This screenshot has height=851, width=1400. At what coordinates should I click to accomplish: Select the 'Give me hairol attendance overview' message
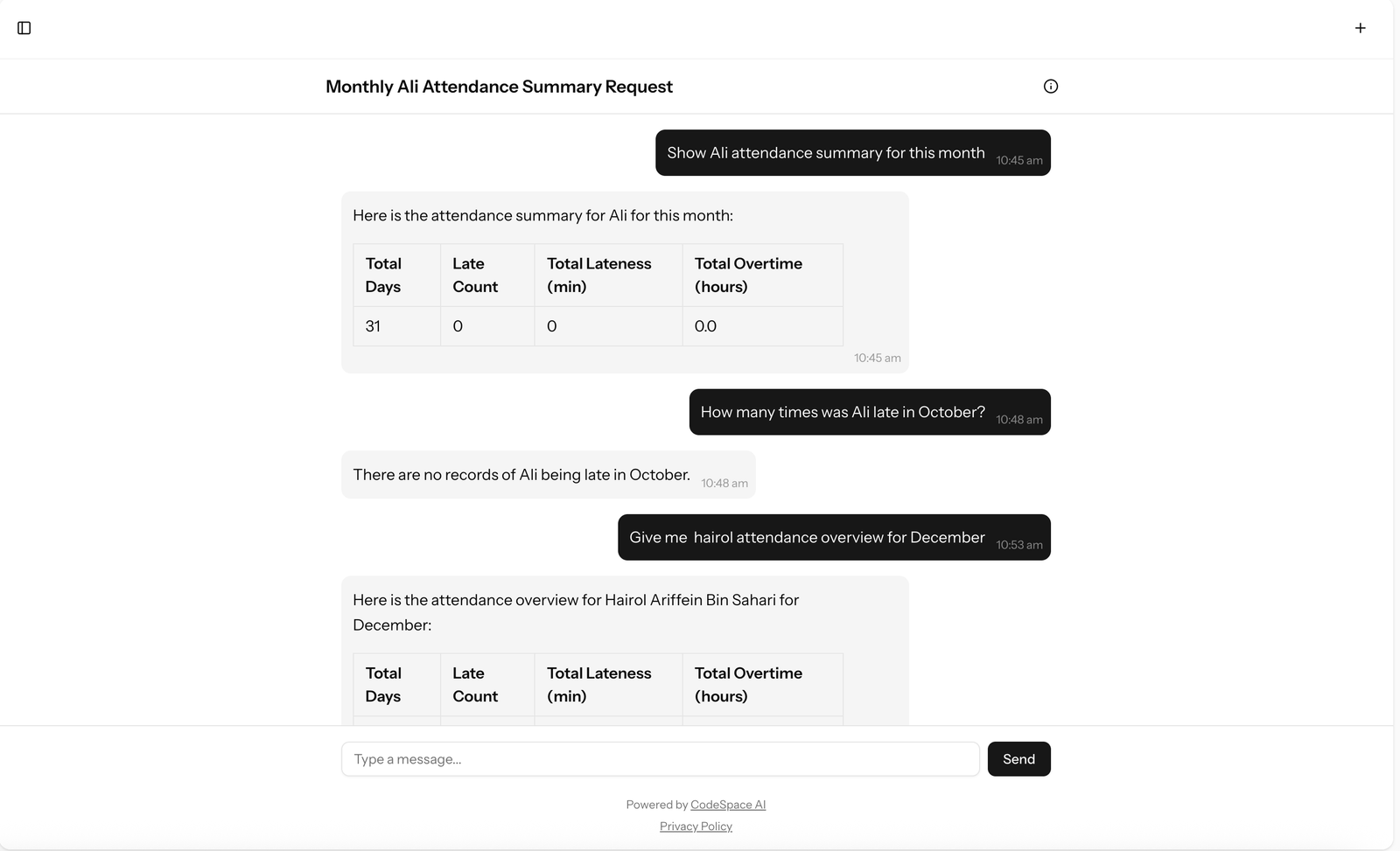point(807,537)
